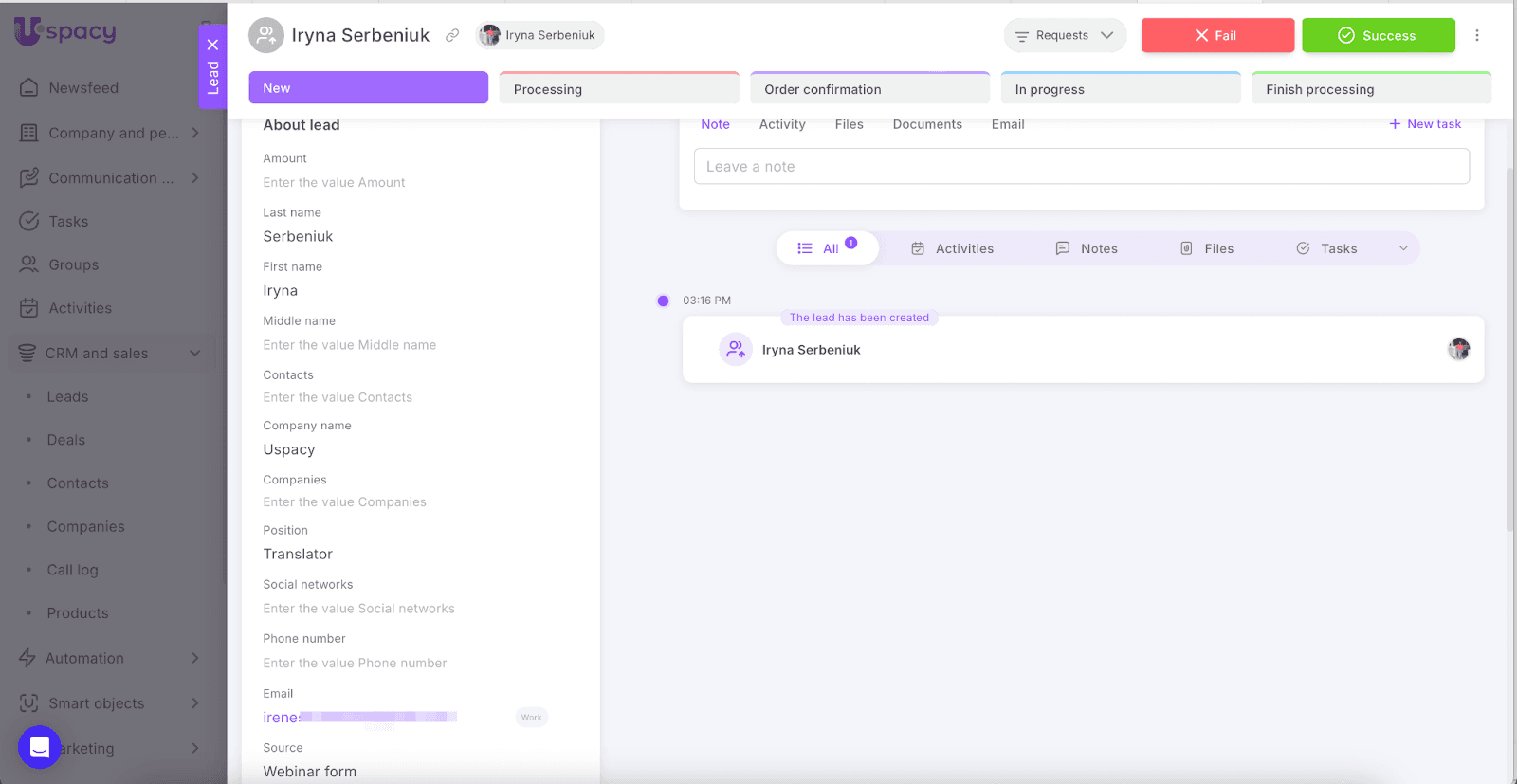The width and height of the screenshot is (1517, 784).
Task: Expand timeline filter chevron after Tasks
Action: click(x=1403, y=248)
